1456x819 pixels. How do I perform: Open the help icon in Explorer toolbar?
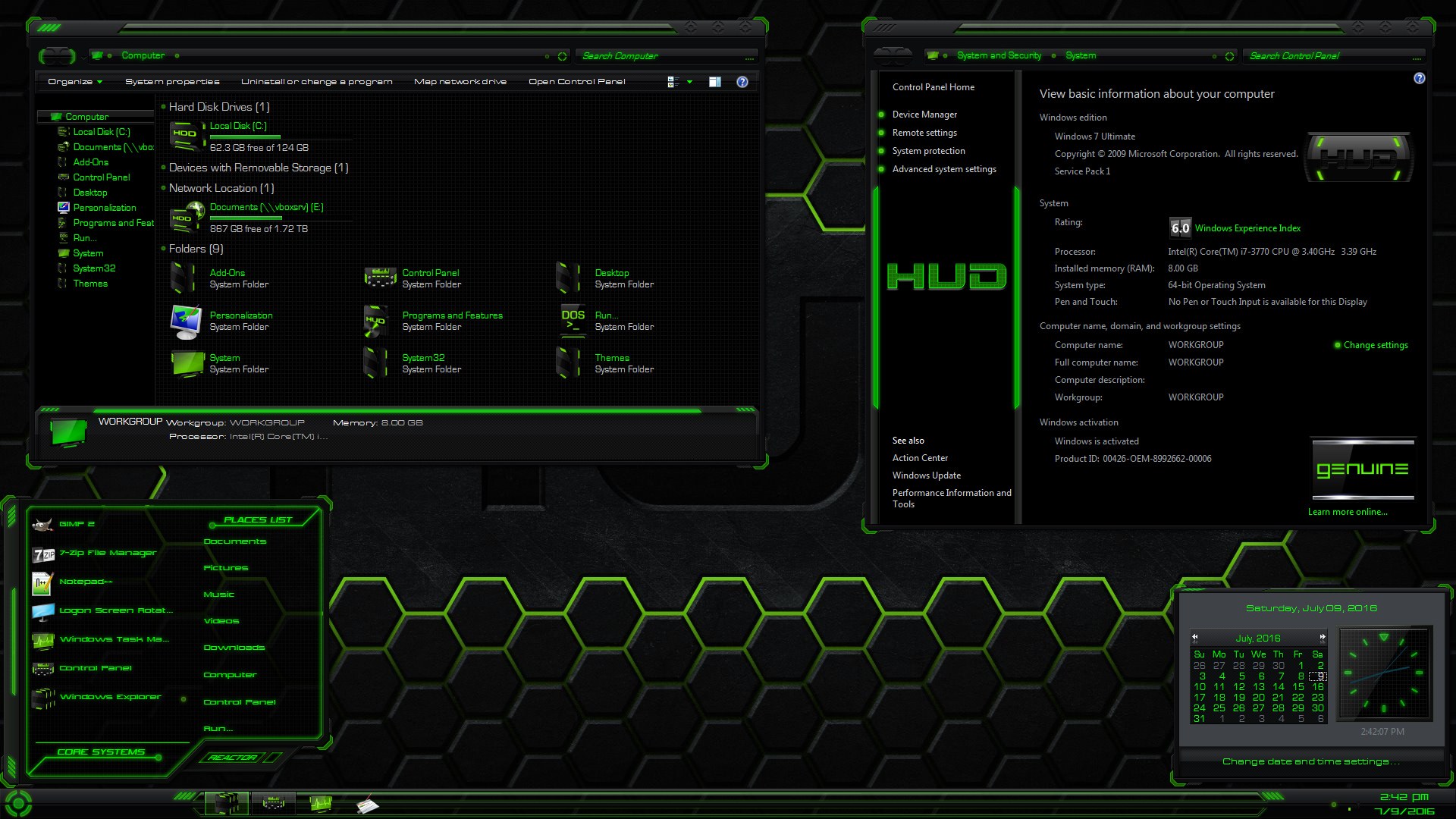coord(742,82)
